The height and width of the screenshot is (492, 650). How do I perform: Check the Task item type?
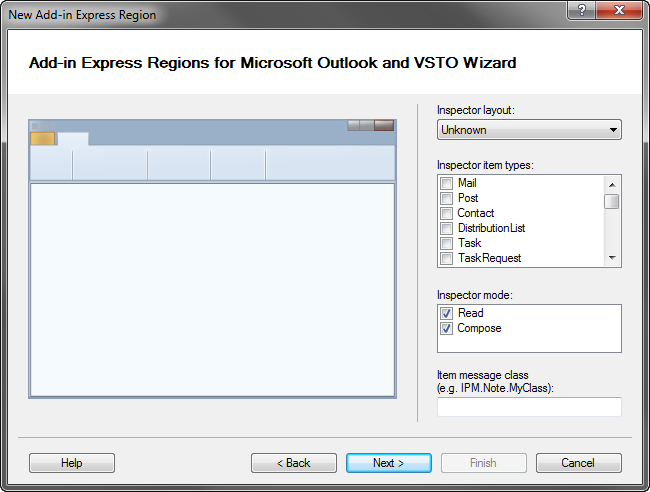coord(446,243)
